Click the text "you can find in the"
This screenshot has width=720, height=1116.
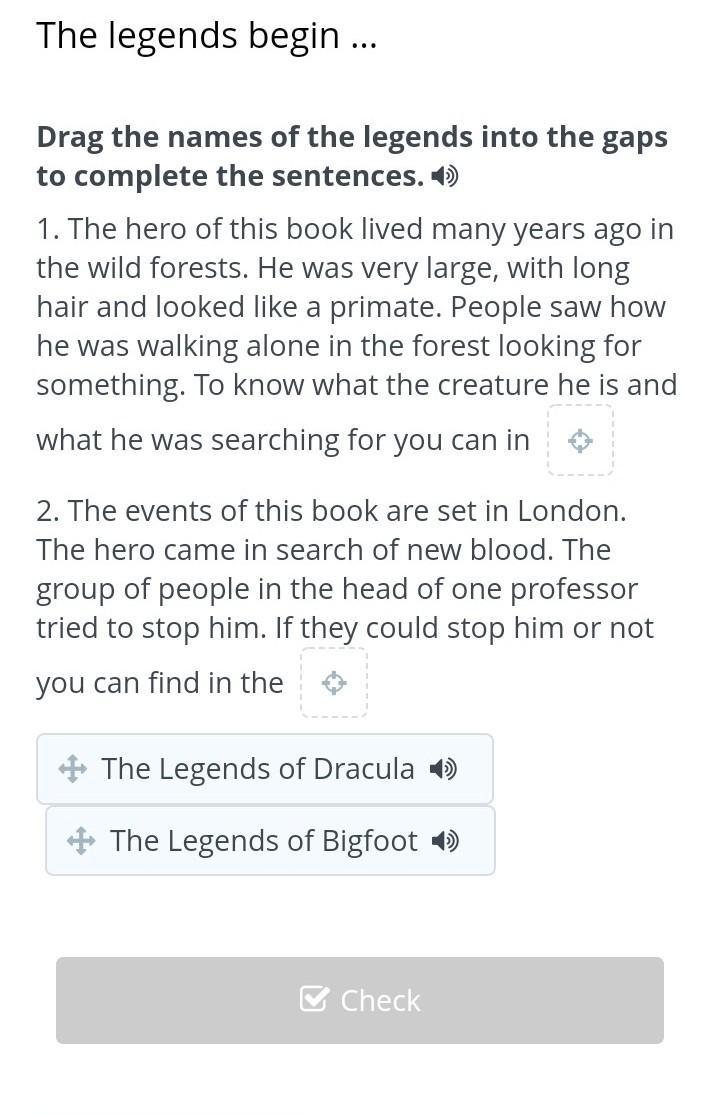coord(160,683)
